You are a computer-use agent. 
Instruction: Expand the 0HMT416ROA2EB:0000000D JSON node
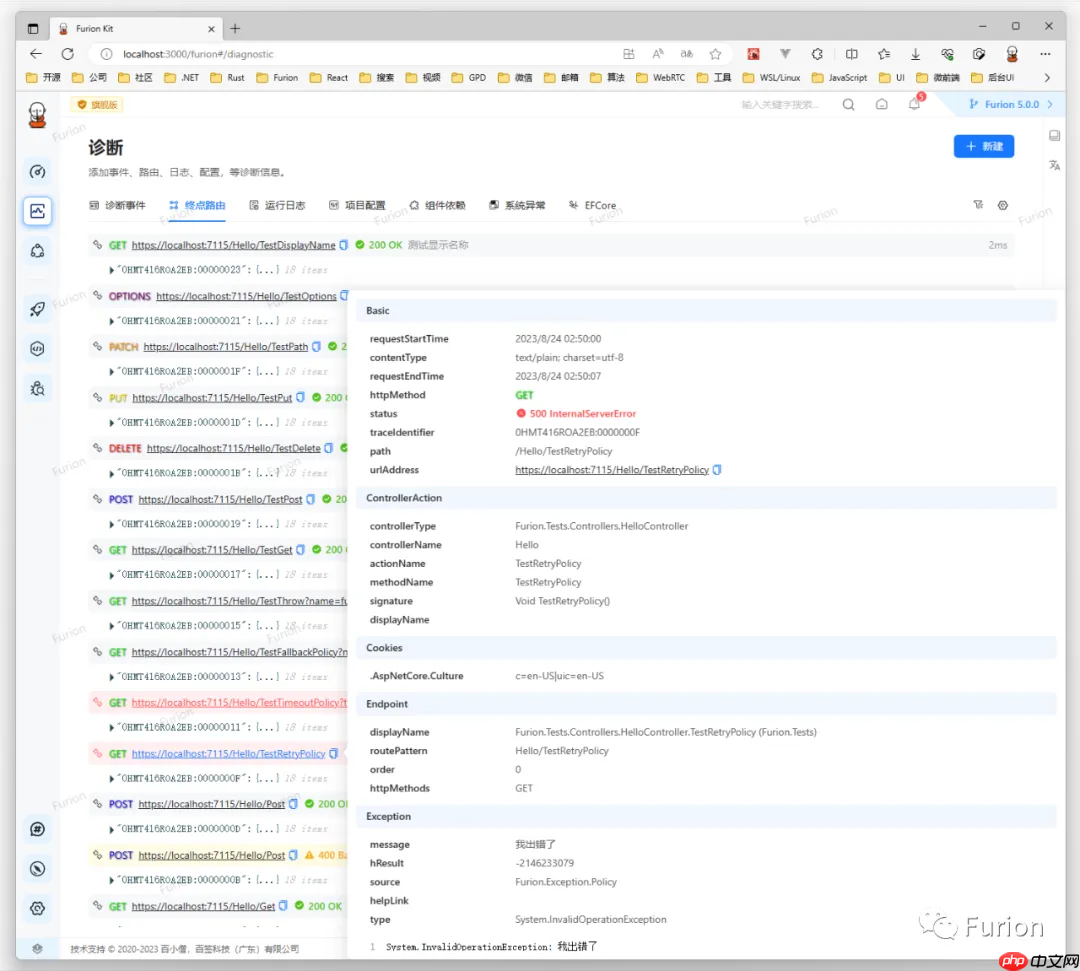112,829
